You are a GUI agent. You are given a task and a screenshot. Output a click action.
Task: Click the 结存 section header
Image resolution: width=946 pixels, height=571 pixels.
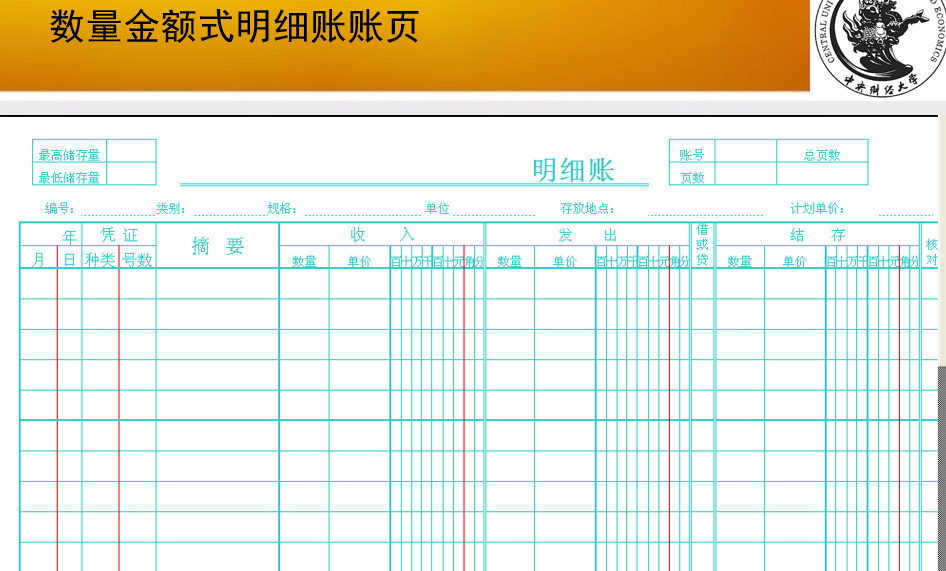tap(817, 235)
